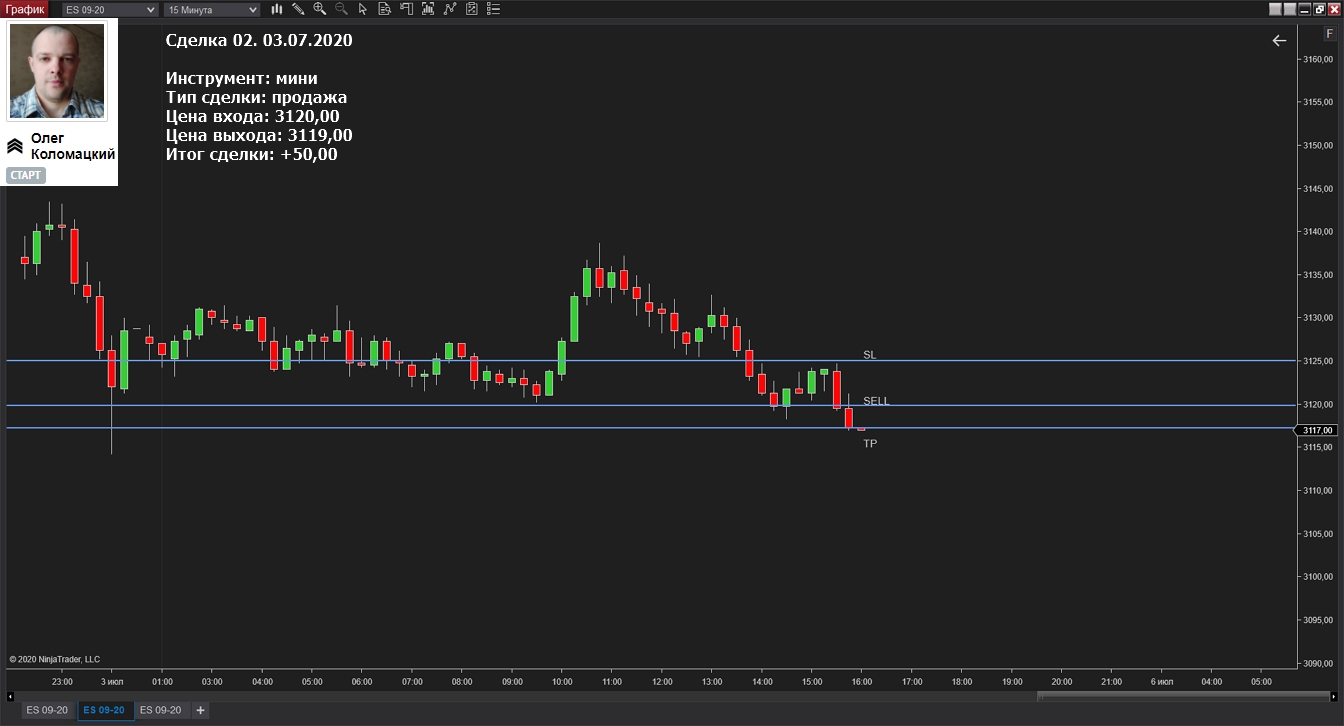Toggle the chart trader icon
Screen dimensions: 1344x726
(406, 9)
